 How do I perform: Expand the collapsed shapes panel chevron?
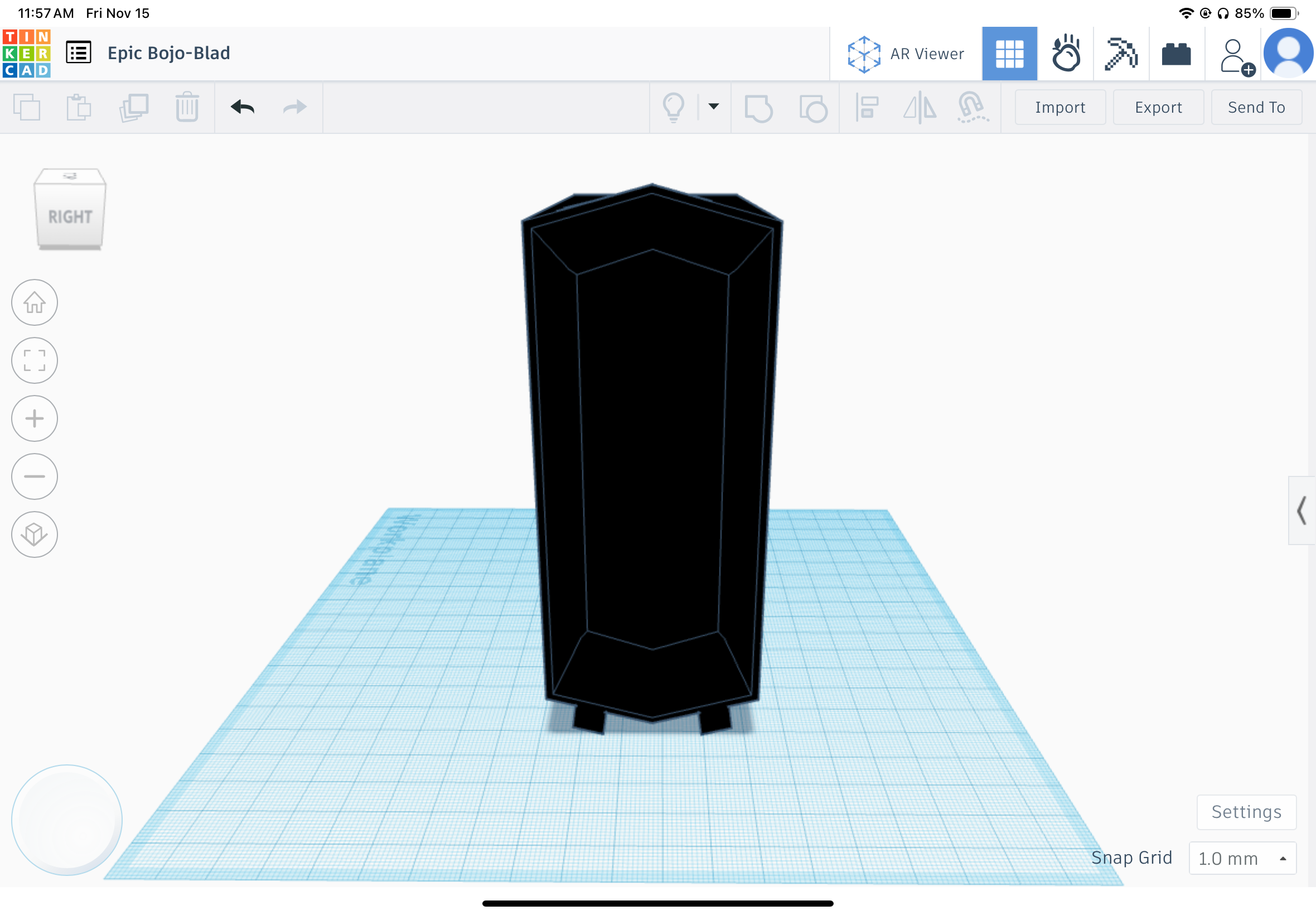(x=1302, y=510)
